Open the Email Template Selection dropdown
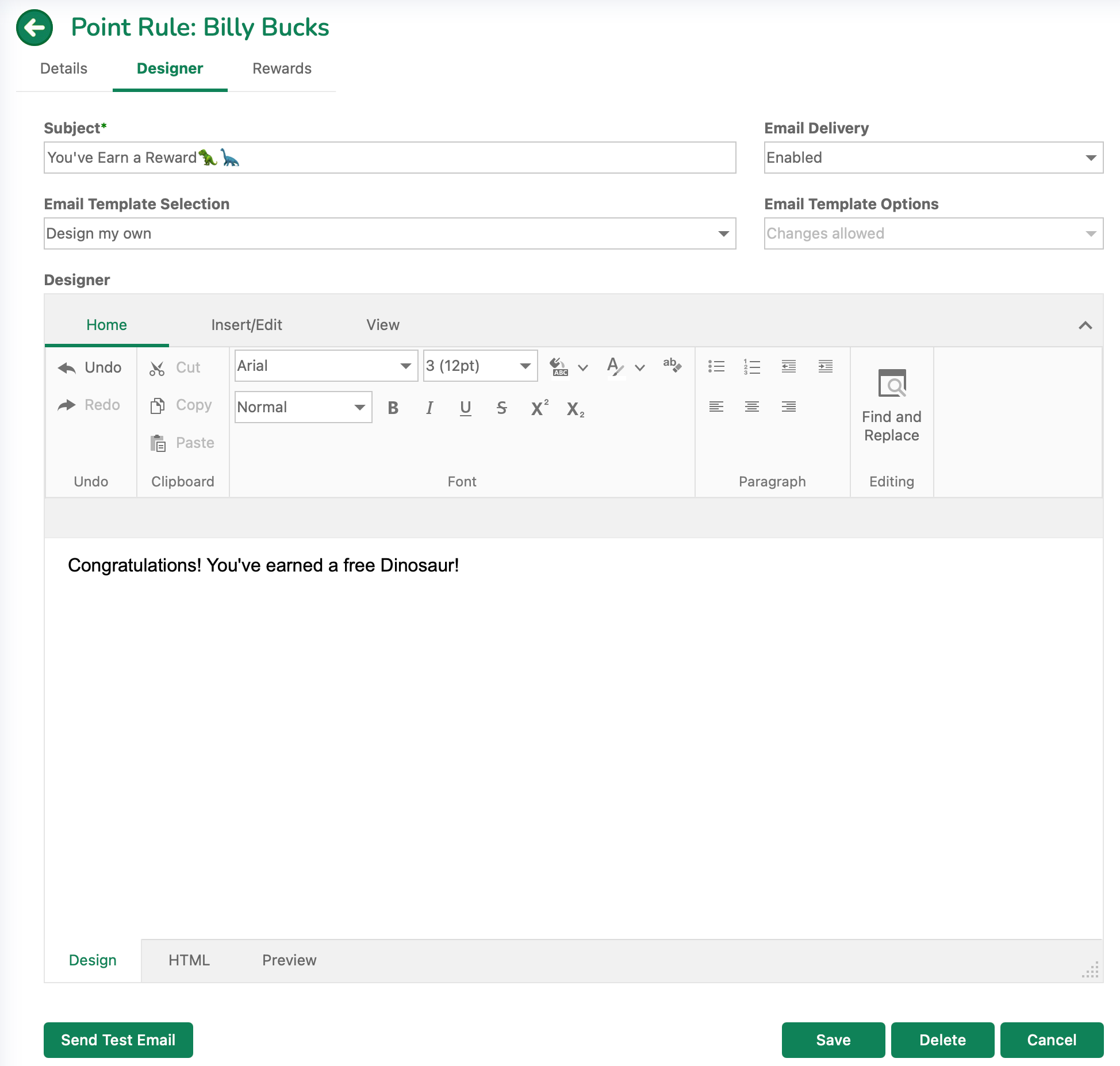Viewport: 1120px width, 1066px height. [390, 233]
